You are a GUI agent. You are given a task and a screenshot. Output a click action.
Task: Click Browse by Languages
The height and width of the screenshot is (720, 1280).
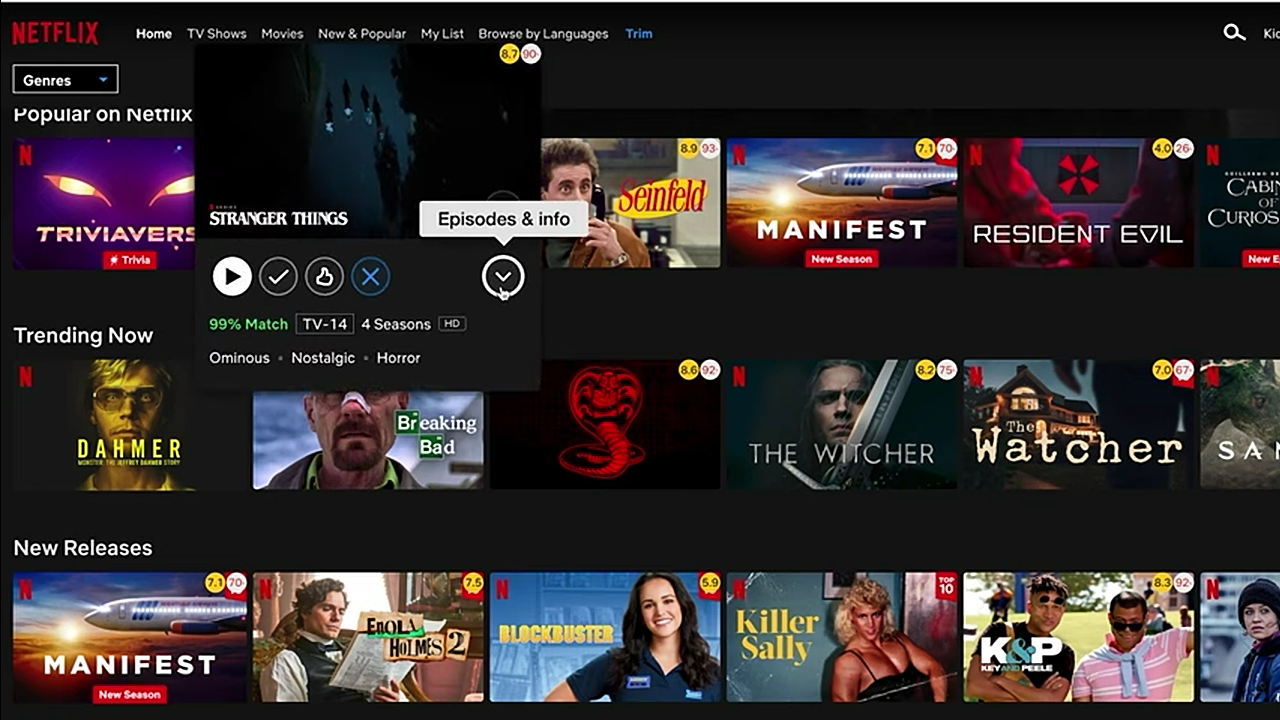click(543, 33)
